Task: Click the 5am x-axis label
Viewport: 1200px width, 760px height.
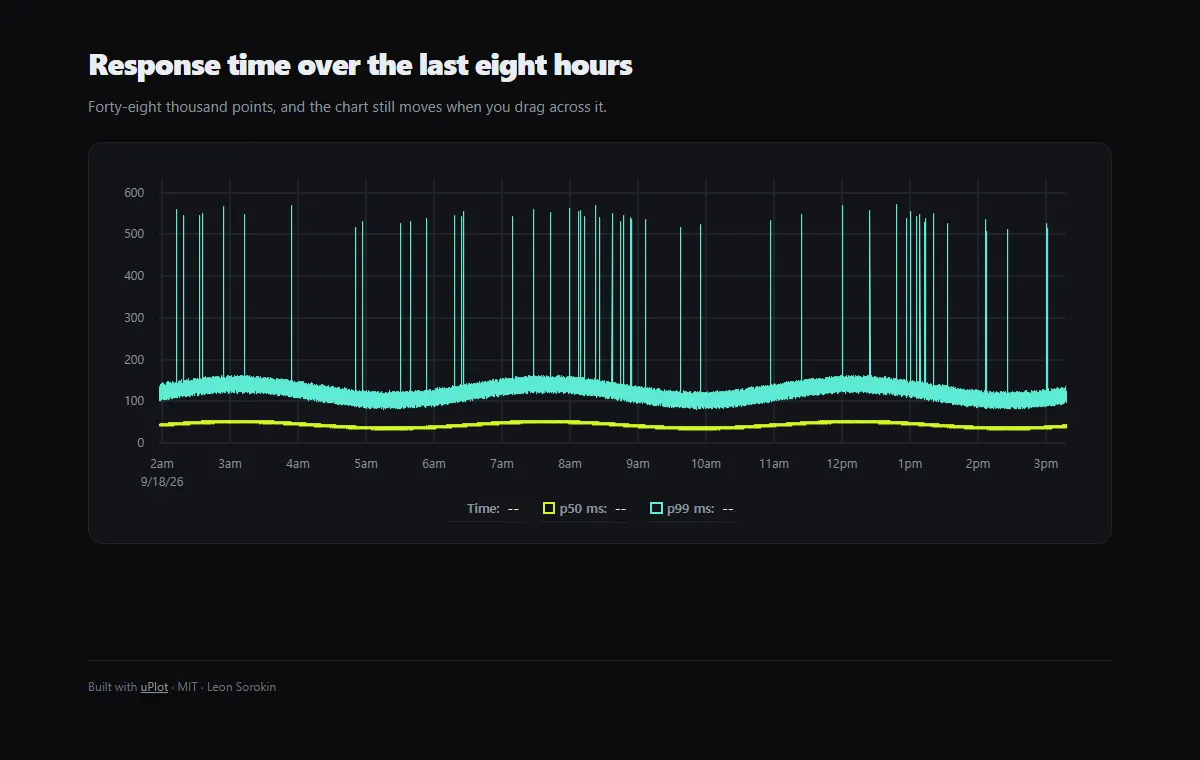Action: coord(366,464)
